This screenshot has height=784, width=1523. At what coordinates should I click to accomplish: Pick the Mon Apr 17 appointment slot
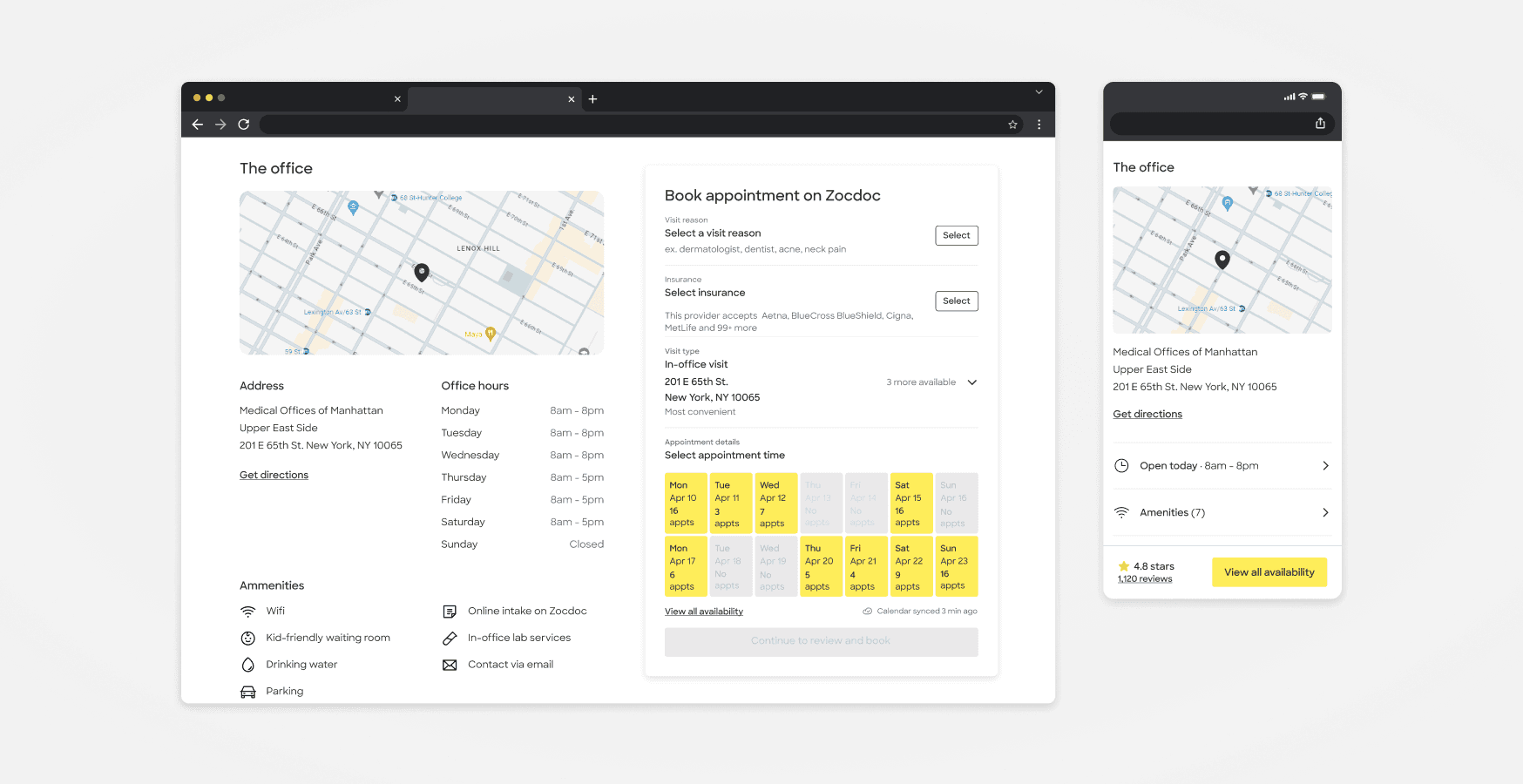[x=686, y=566]
